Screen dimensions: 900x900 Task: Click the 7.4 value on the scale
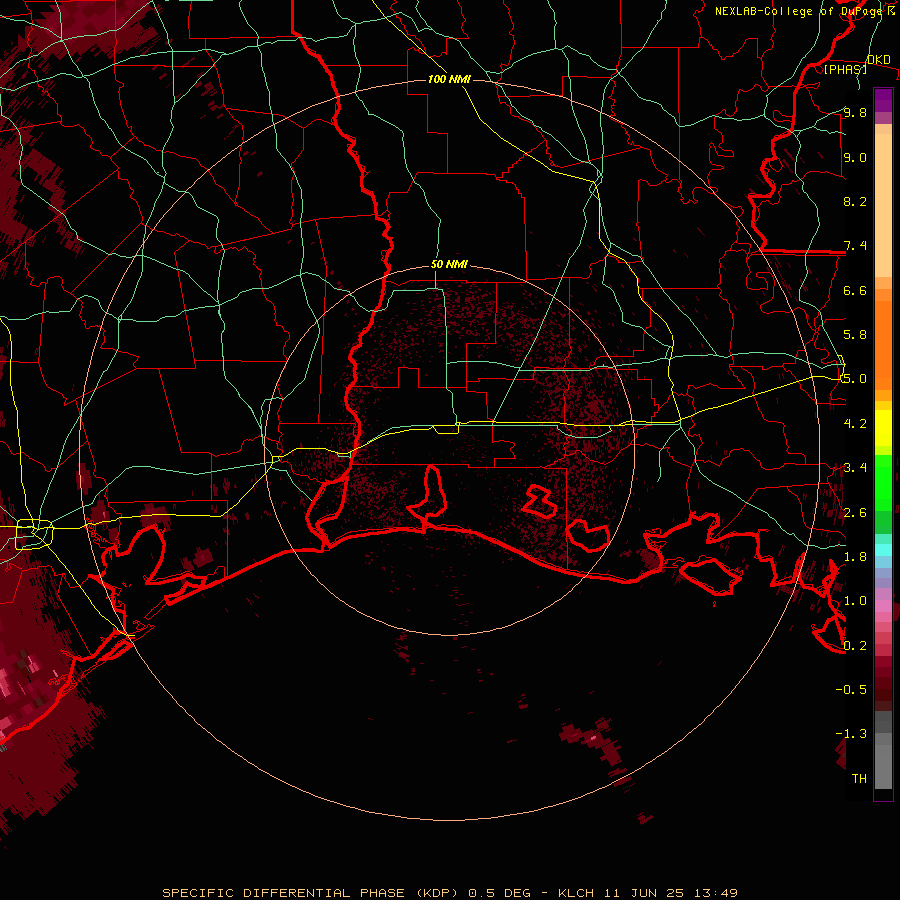tap(855, 246)
